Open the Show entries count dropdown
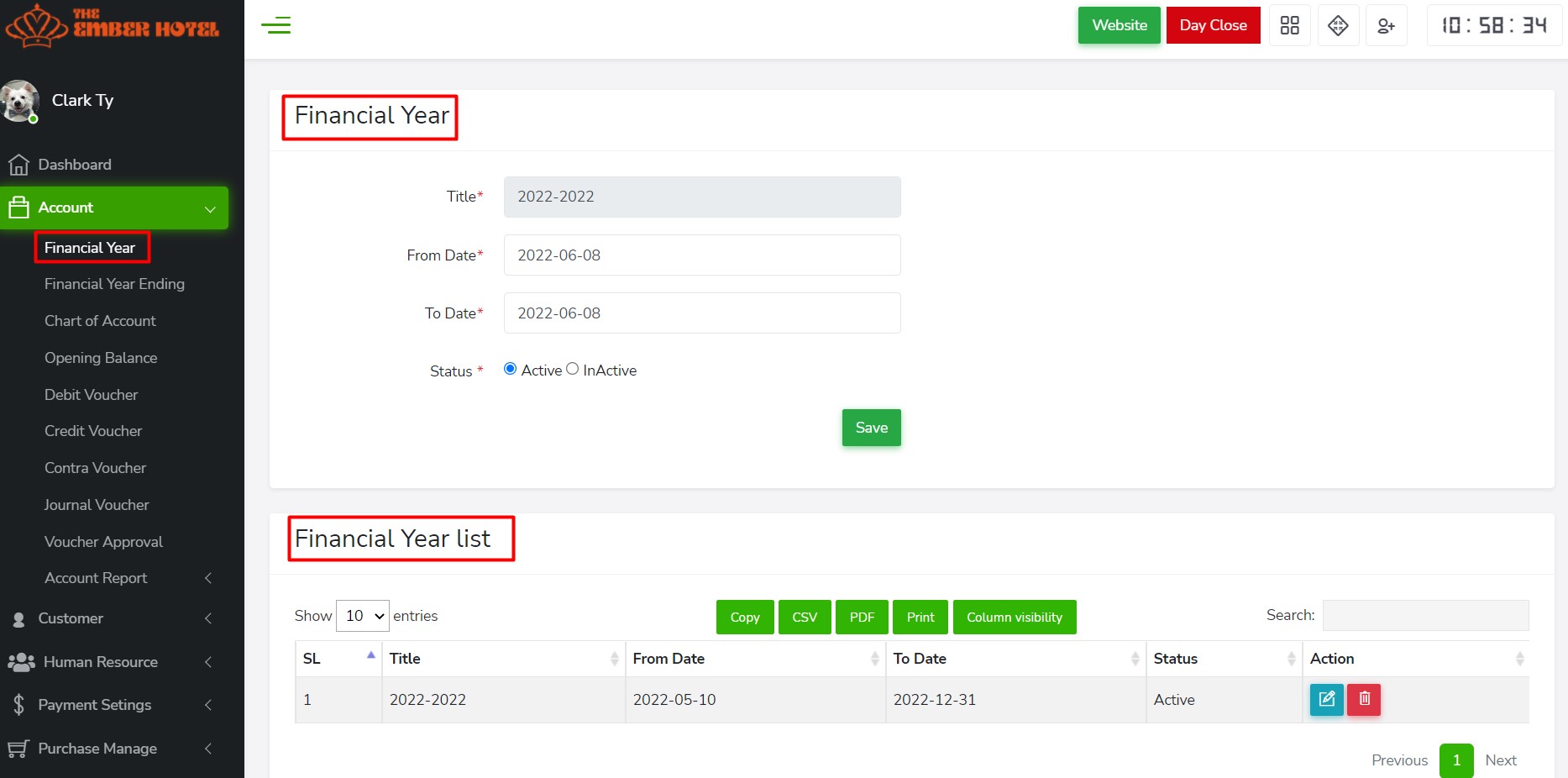This screenshot has height=778, width=1568. [x=363, y=616]
